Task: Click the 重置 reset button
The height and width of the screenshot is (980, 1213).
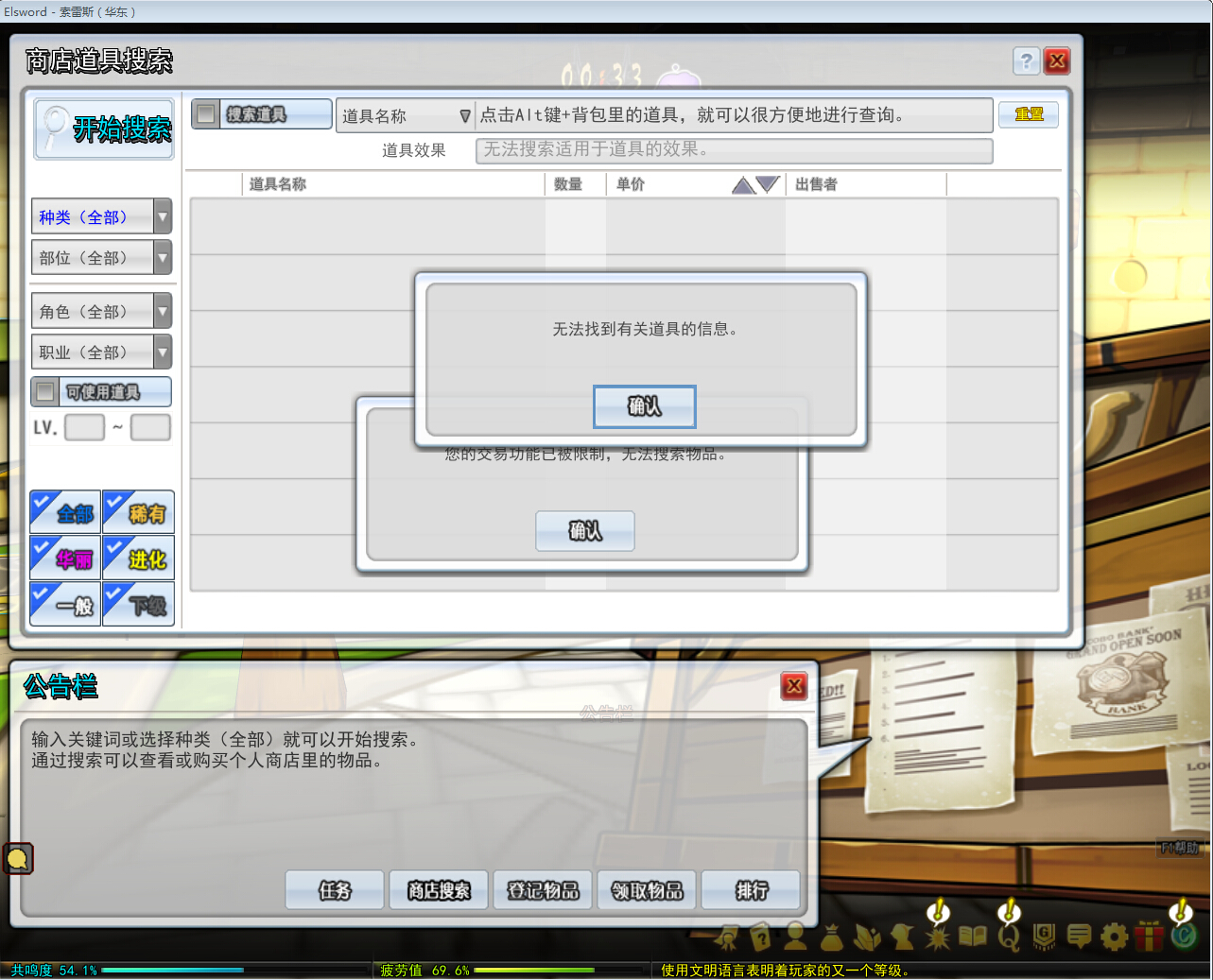Action: pyautogui.click(x=1029, y=114)
